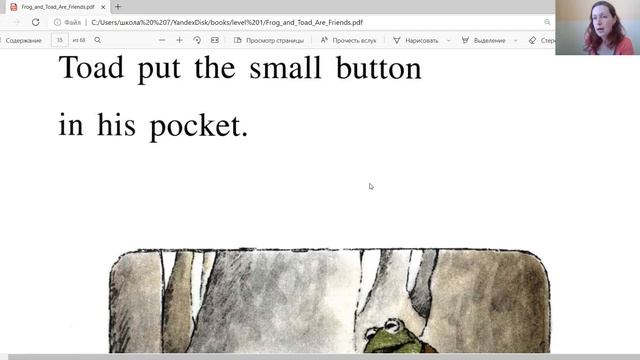Viewport: 640px width, 360px height.
Task: Click the word "pocket." in the text
Action: pyautogui.click(x=199, y=127)
